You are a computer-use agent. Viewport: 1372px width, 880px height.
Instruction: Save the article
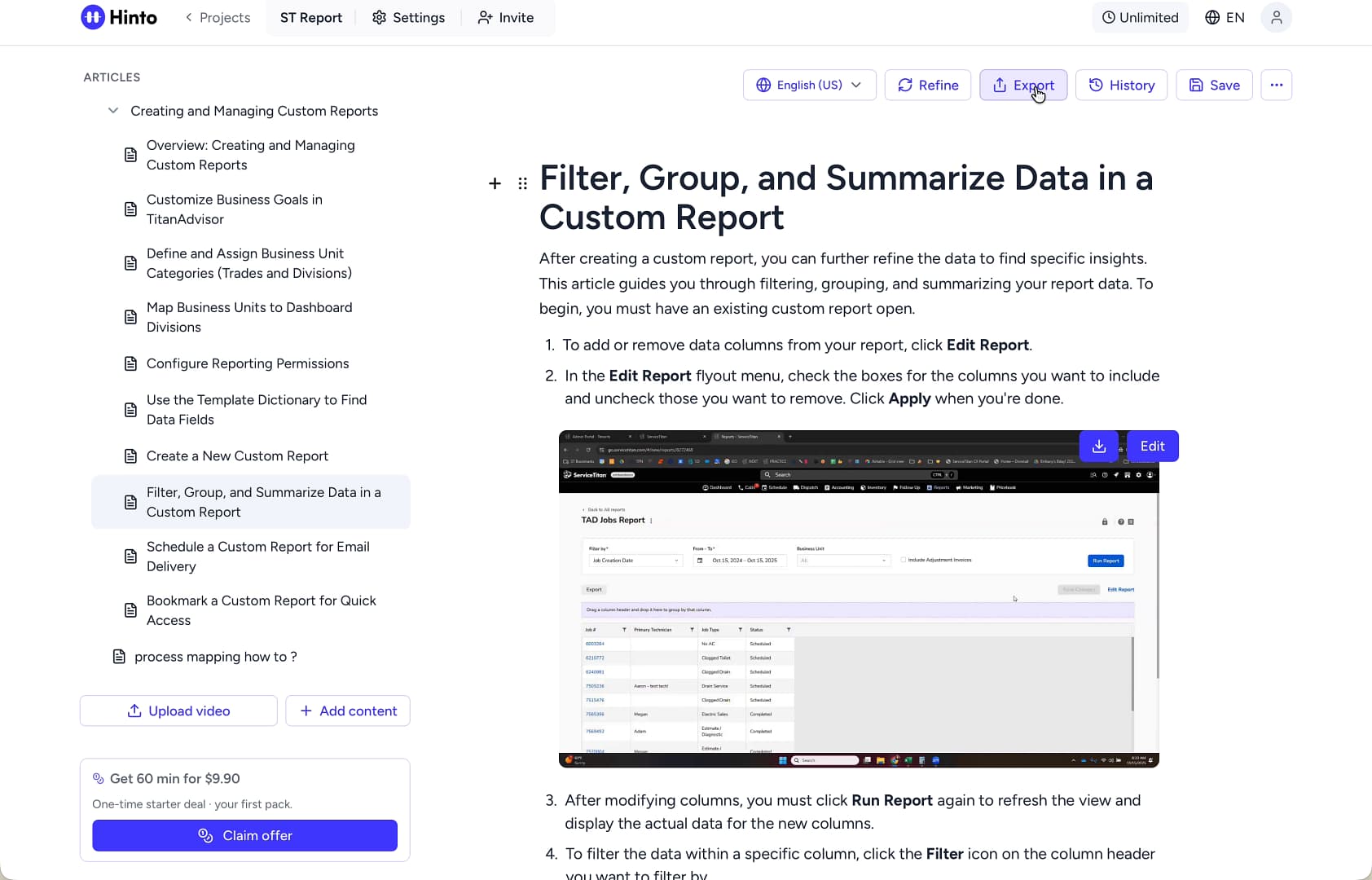coord(1214,85)
